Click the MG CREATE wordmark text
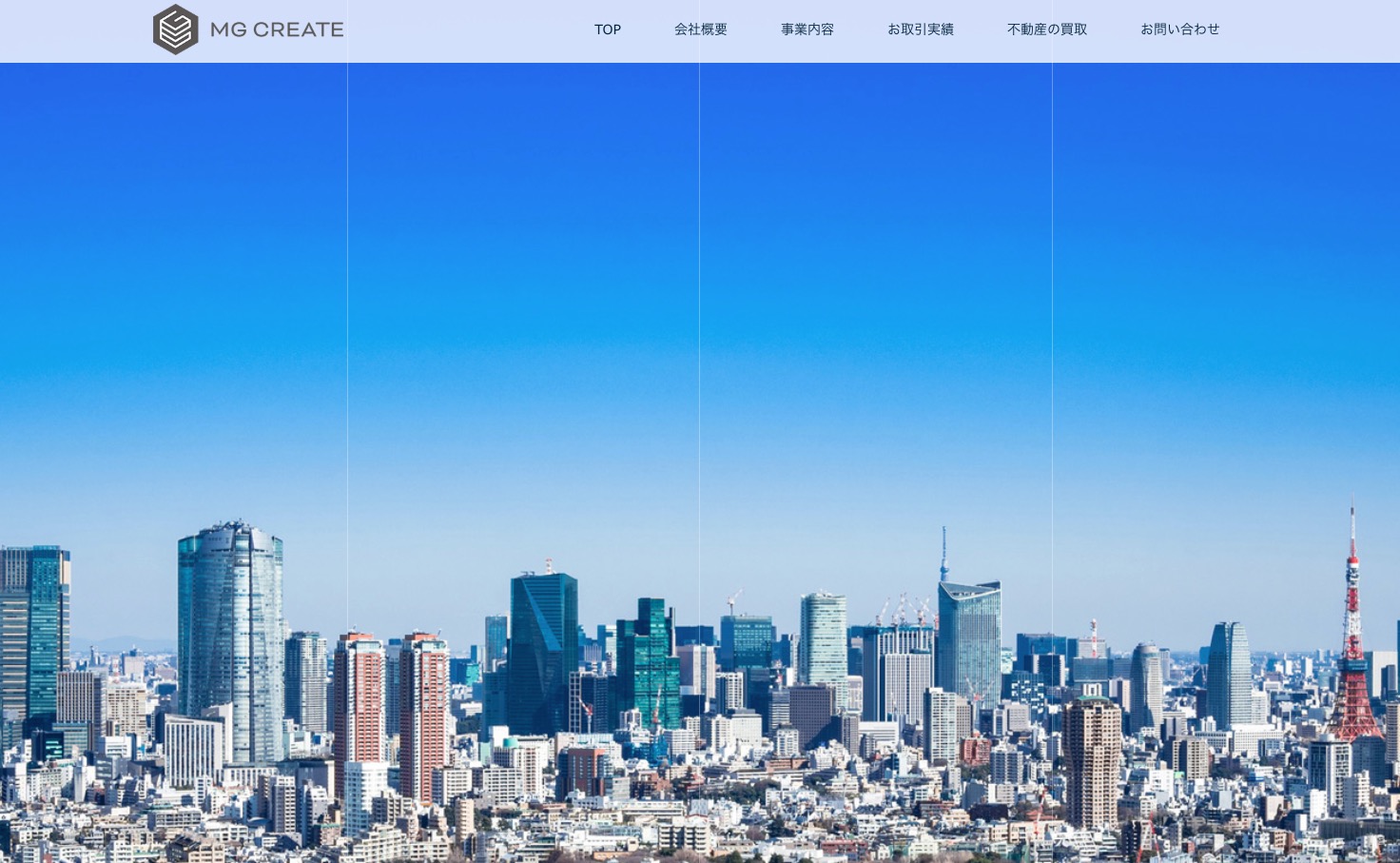This screenshot has width=1400, height=863. pos(277,29)
